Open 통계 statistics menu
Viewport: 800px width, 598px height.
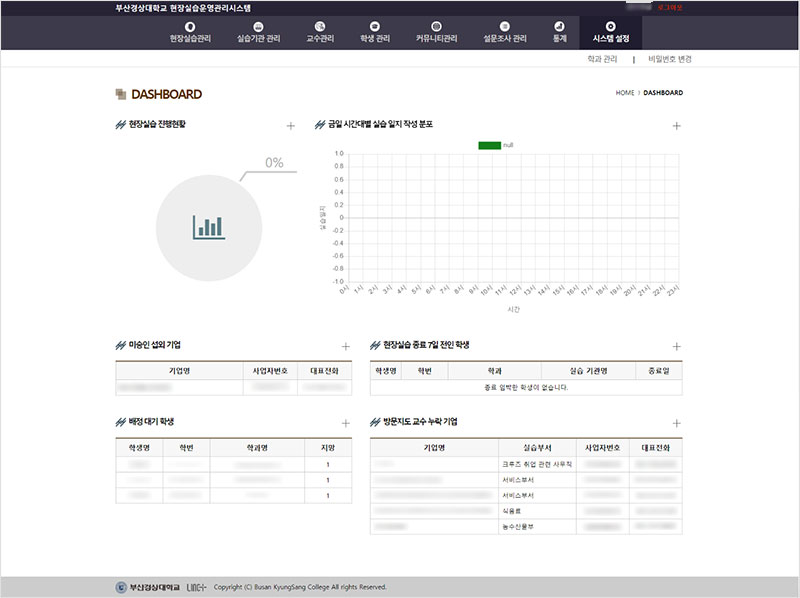point(560,32)
